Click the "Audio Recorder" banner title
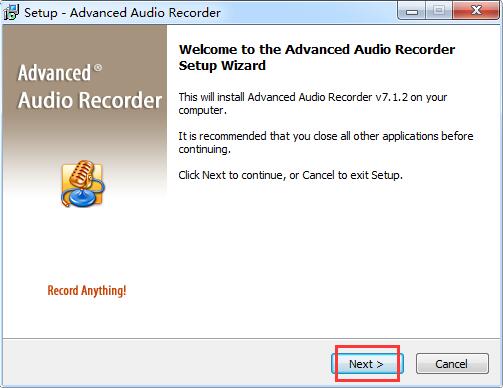Viewport: 503px width, 388px height. coord(90,100)
